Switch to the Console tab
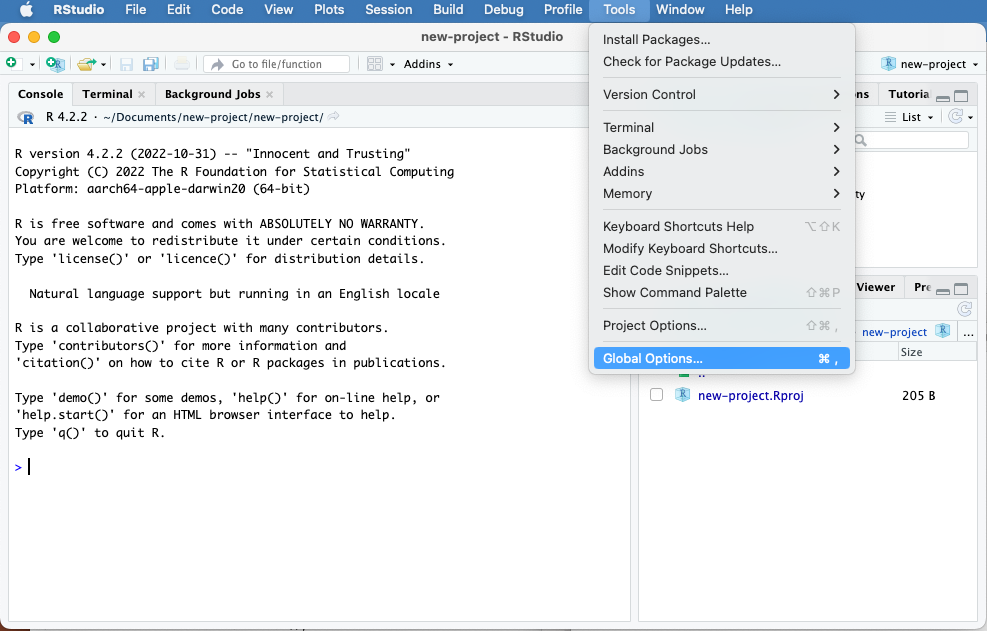This screenshot has width=987, height=631. click(x=40, y=94)
